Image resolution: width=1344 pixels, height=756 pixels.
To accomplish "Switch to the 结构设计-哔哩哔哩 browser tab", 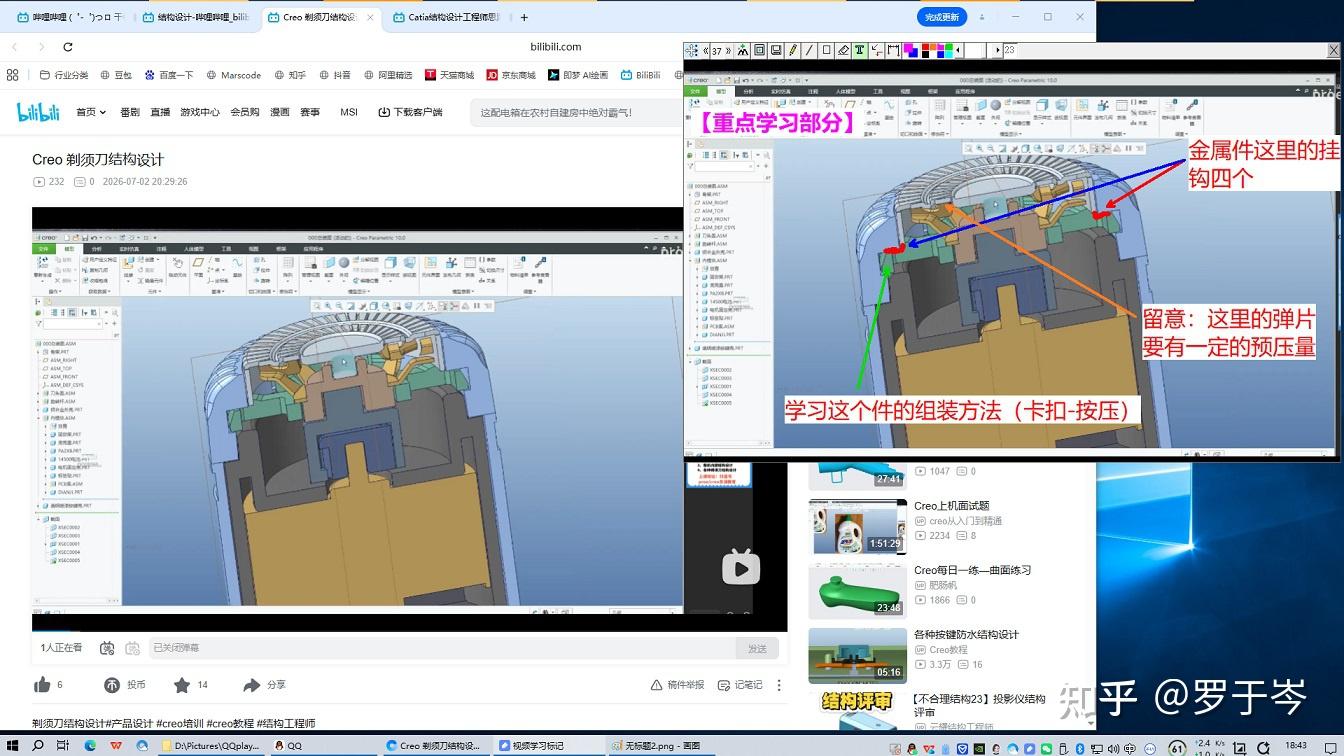I will click(196, 17).
